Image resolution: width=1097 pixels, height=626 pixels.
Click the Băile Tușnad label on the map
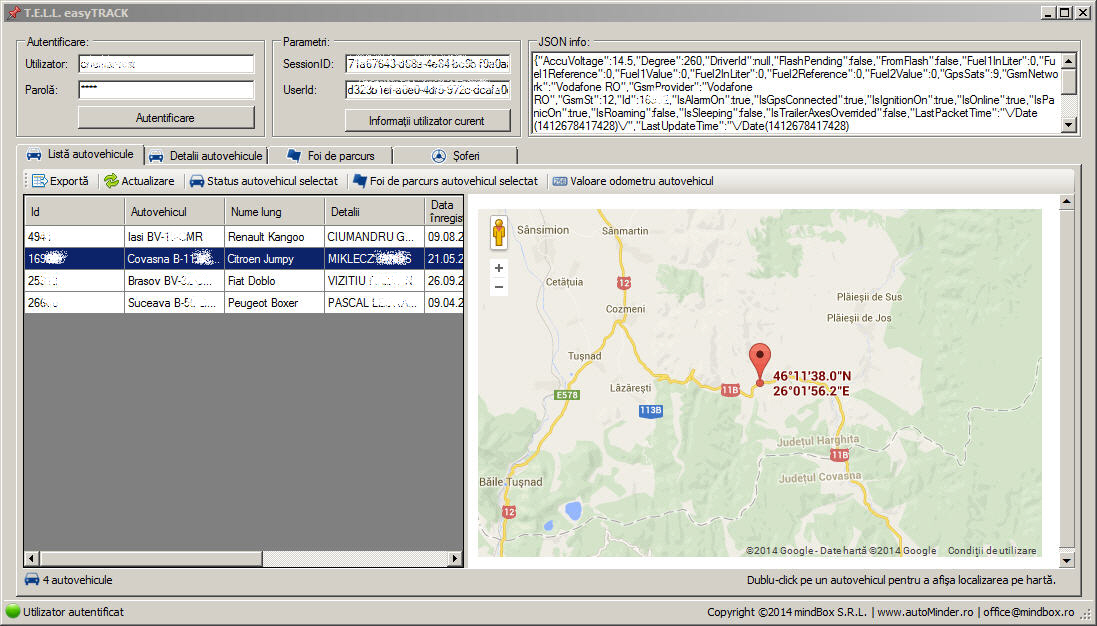[511, 482]
